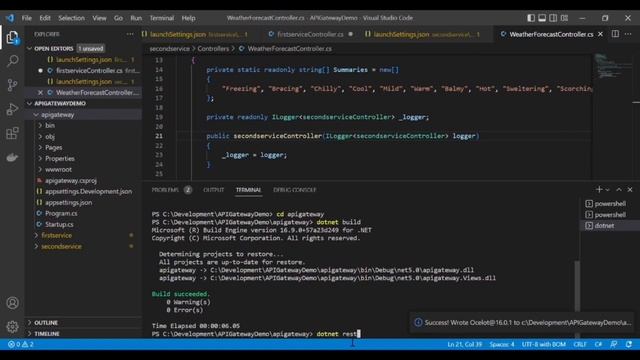Open the feedback icon in status bar

click(x=613, y=344)
